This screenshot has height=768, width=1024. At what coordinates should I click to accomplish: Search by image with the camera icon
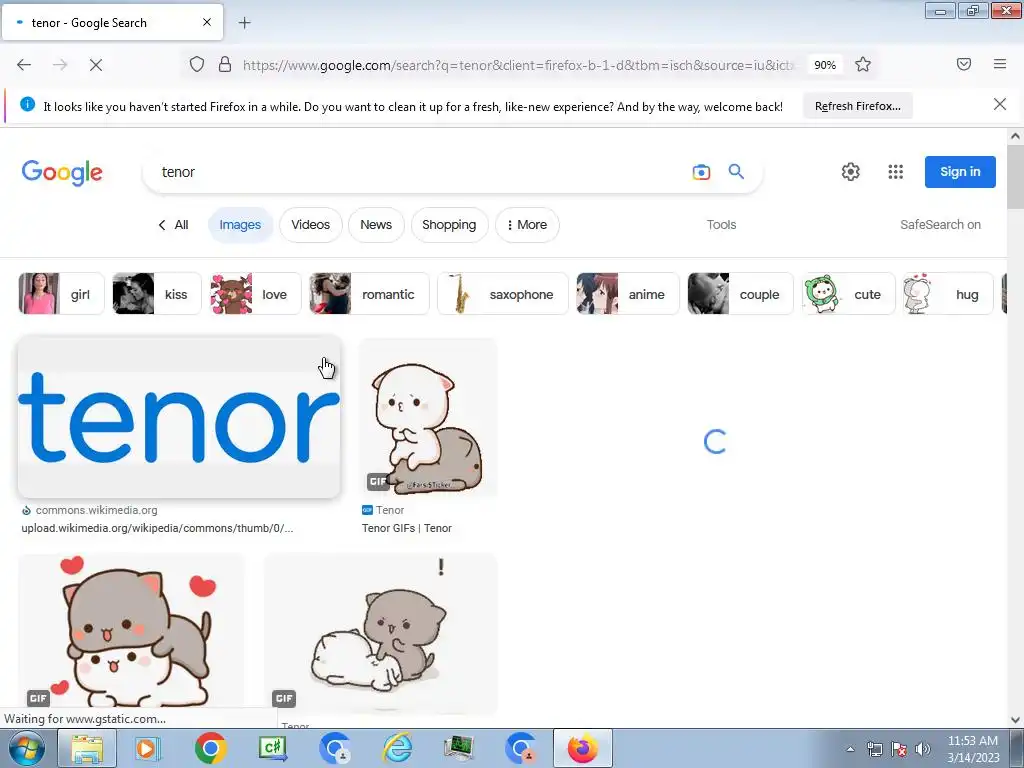tap(701, 172)
